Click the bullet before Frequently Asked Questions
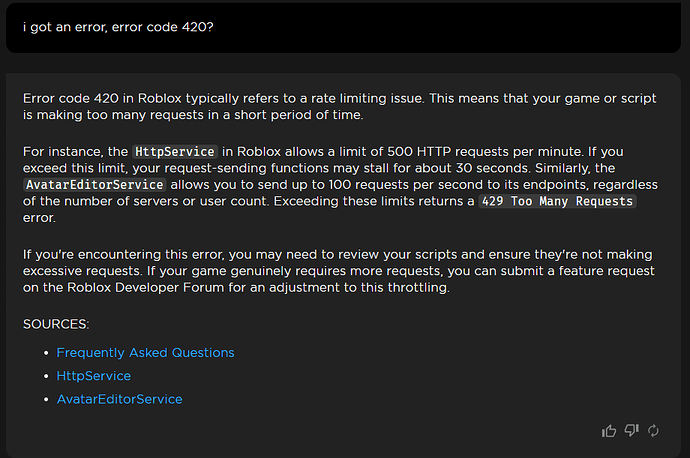This screenshot has height=458, width=690. [x=46, y=353]
